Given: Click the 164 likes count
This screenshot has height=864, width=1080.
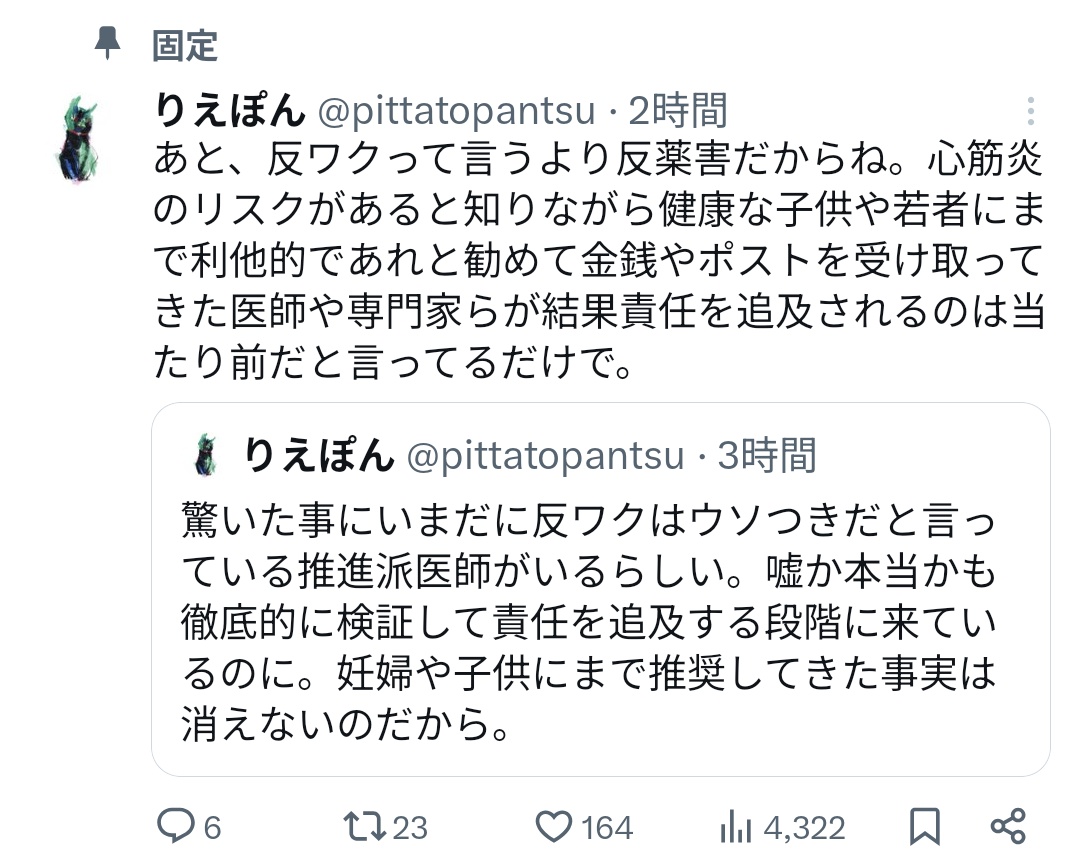Looking at the screenshot, I should (x=607, y=828).
